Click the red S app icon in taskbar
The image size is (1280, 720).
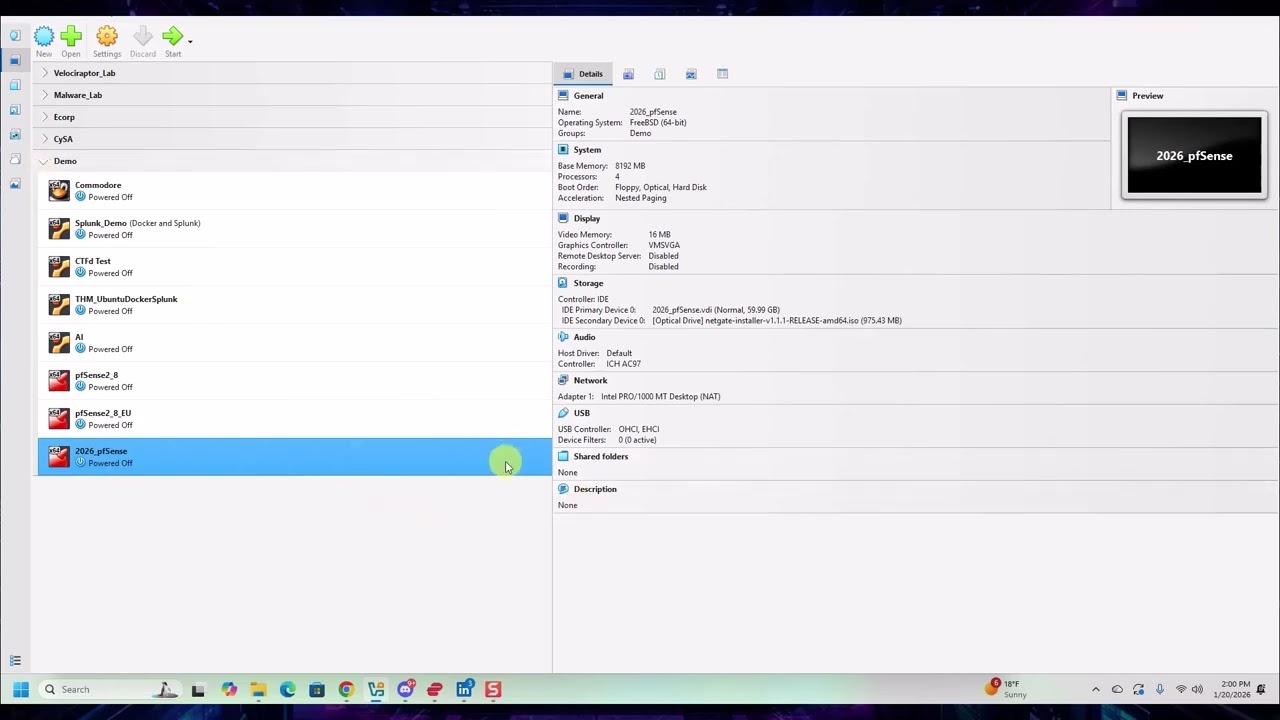(x=493, y=689)
